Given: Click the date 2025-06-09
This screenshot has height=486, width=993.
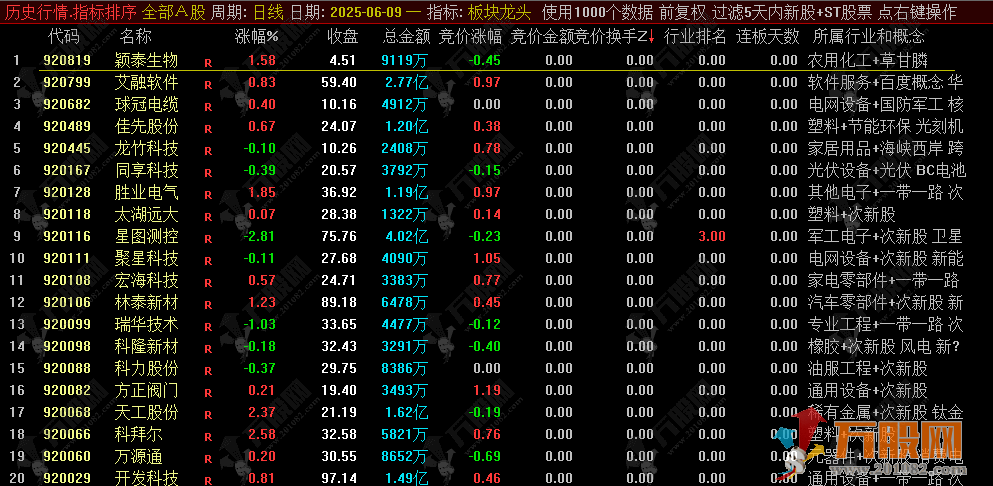Looking at the screenshot, I should 367,12.
